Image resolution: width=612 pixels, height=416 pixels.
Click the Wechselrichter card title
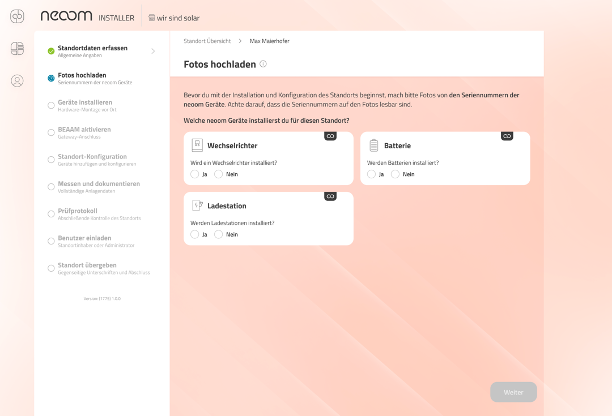tap(232, 146)
